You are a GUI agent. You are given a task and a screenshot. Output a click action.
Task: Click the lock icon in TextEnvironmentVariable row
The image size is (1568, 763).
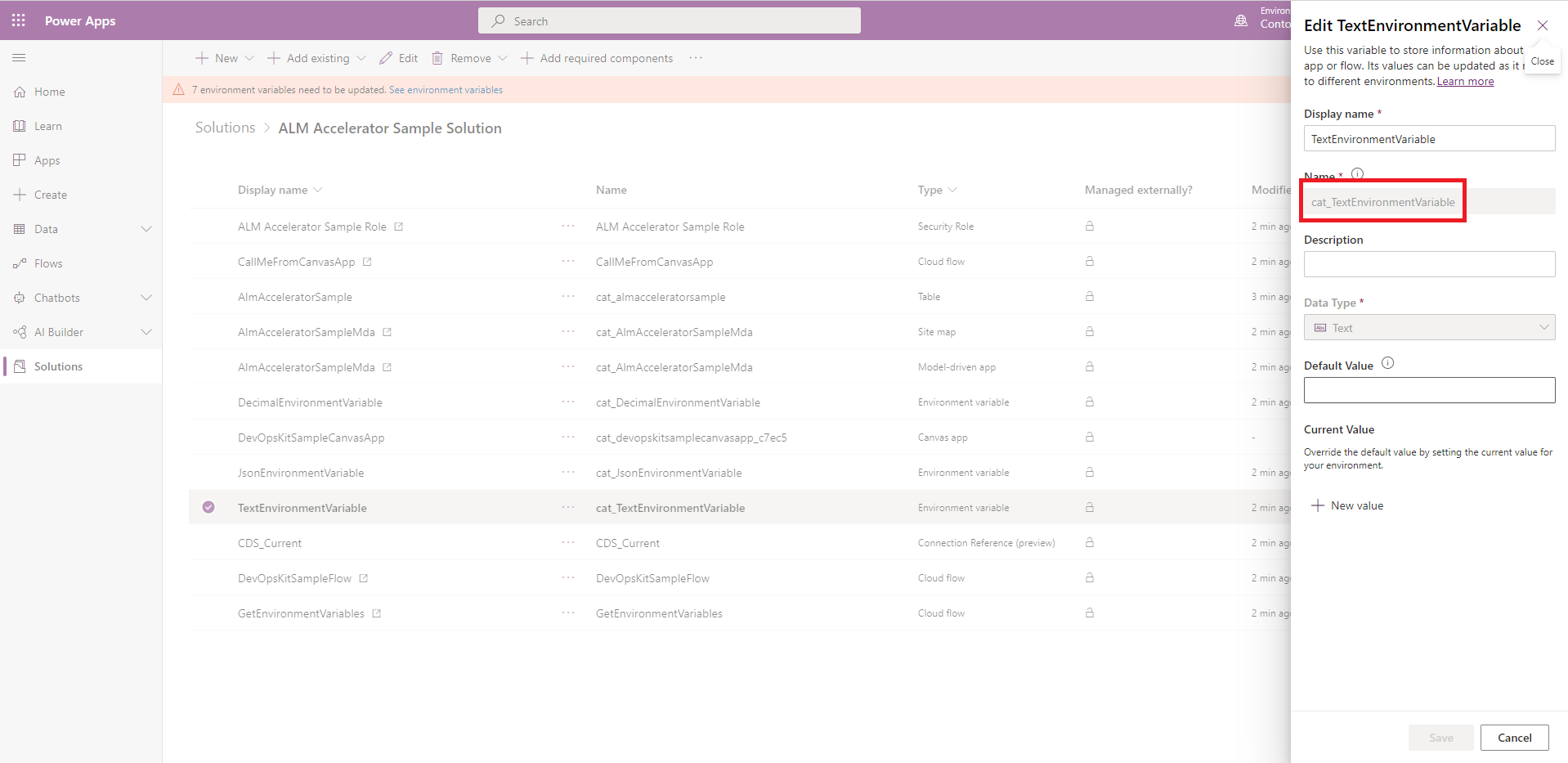1090,507
